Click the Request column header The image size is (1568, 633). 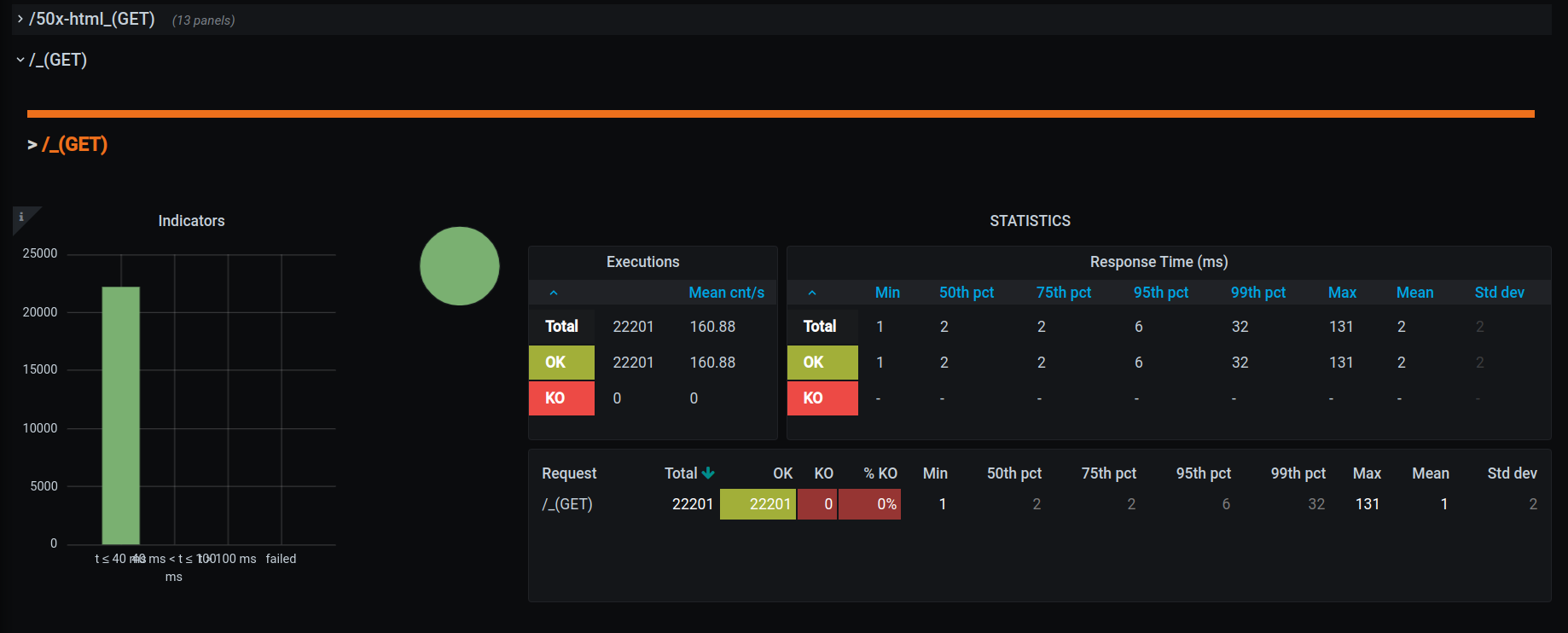coord(569,473)
